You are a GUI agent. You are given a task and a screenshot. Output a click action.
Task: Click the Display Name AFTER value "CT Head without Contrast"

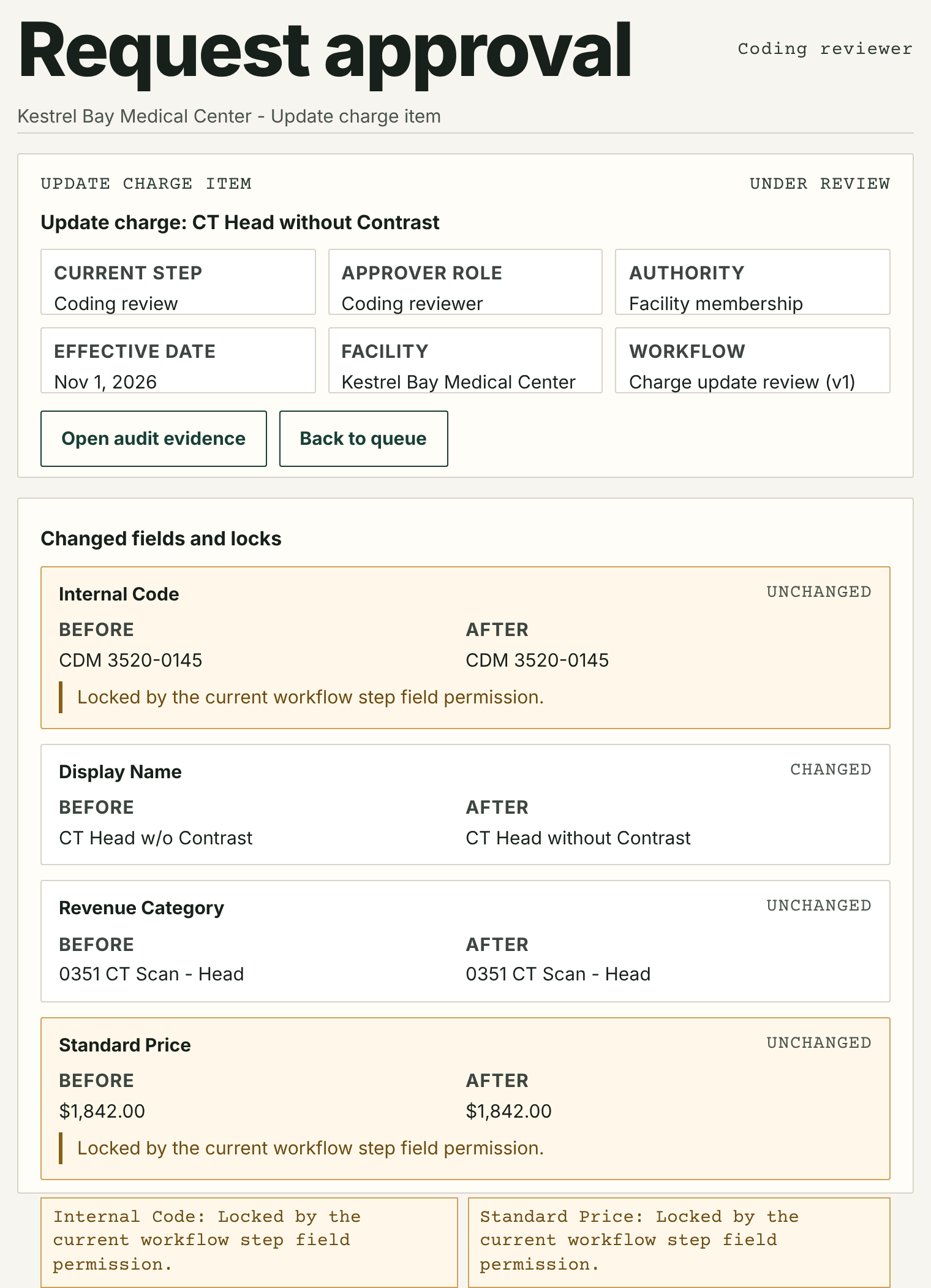coord(578,838)
